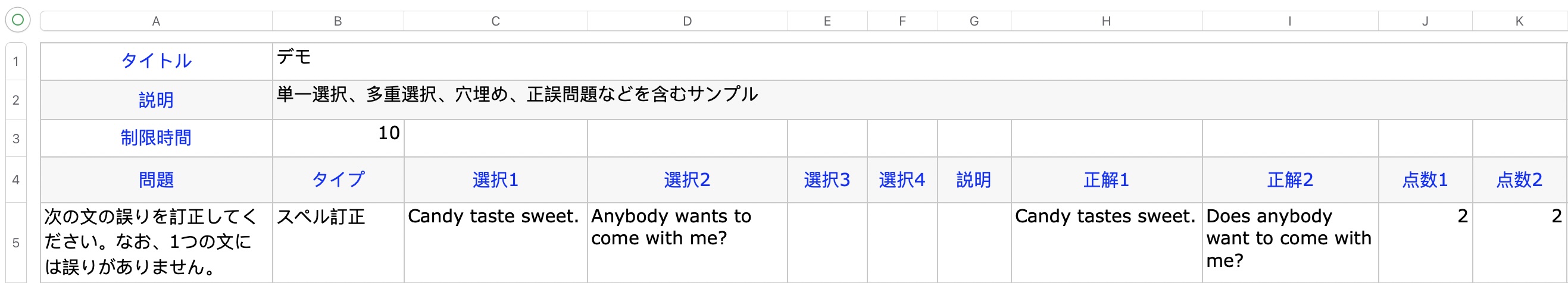Screen dimensions: 1568x283
Task: Select the row 1 header
Action: pyautogui.click(x=16, y=61)
